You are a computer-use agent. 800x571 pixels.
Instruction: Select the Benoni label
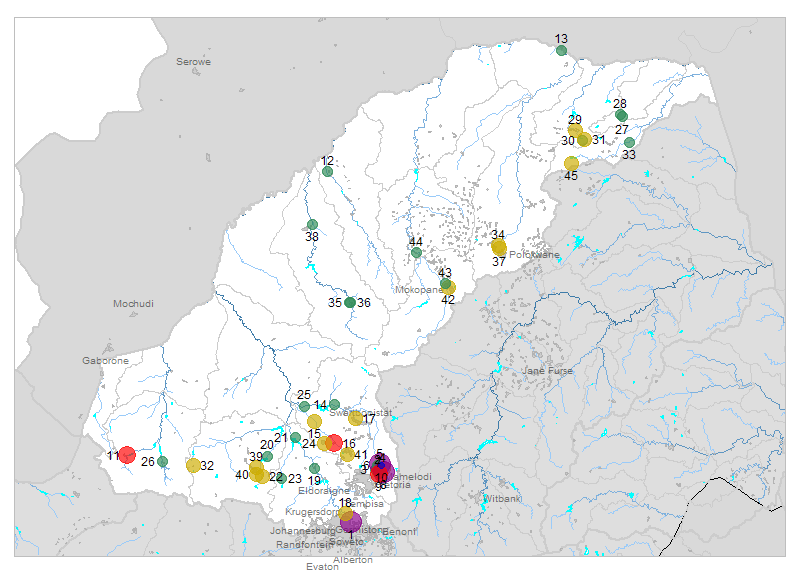coord(399,532)
